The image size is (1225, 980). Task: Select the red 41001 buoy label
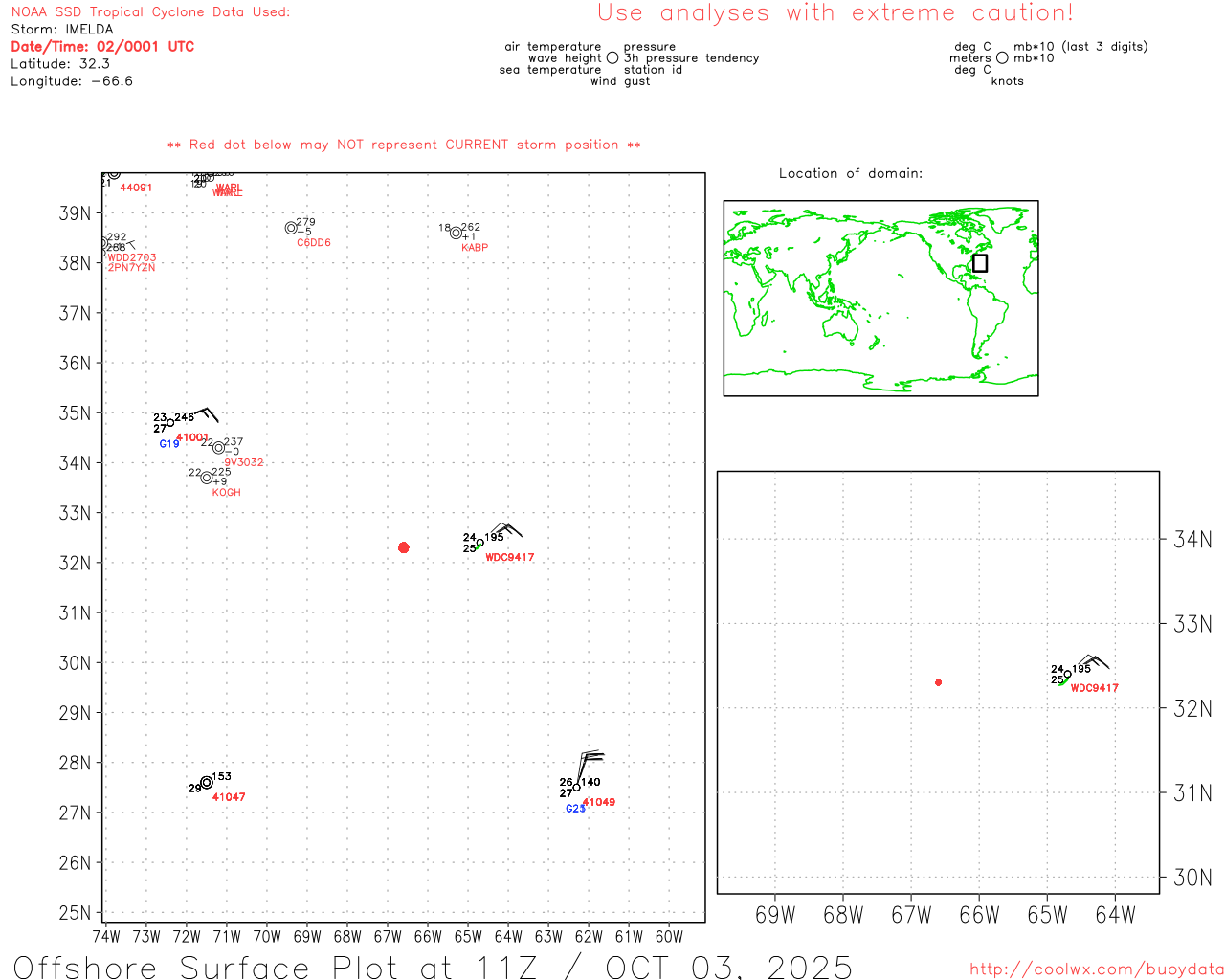tap(192, 437)
